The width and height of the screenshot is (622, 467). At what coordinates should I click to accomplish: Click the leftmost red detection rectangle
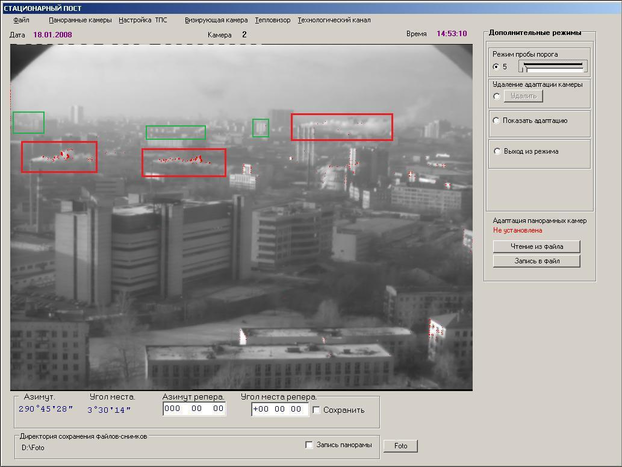click(x=59, y=157)
